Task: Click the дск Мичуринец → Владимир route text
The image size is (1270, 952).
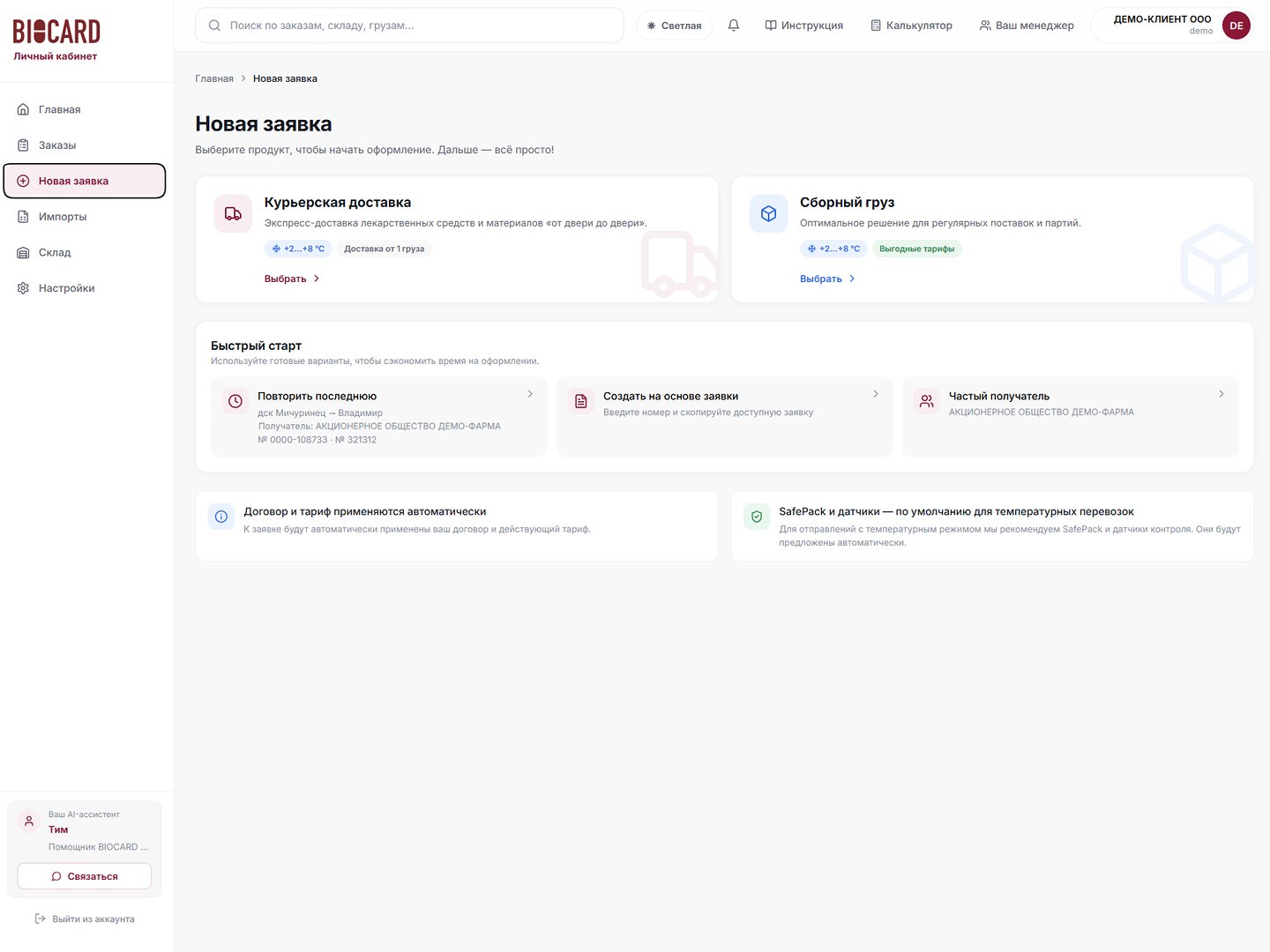Action: (320, 413)
